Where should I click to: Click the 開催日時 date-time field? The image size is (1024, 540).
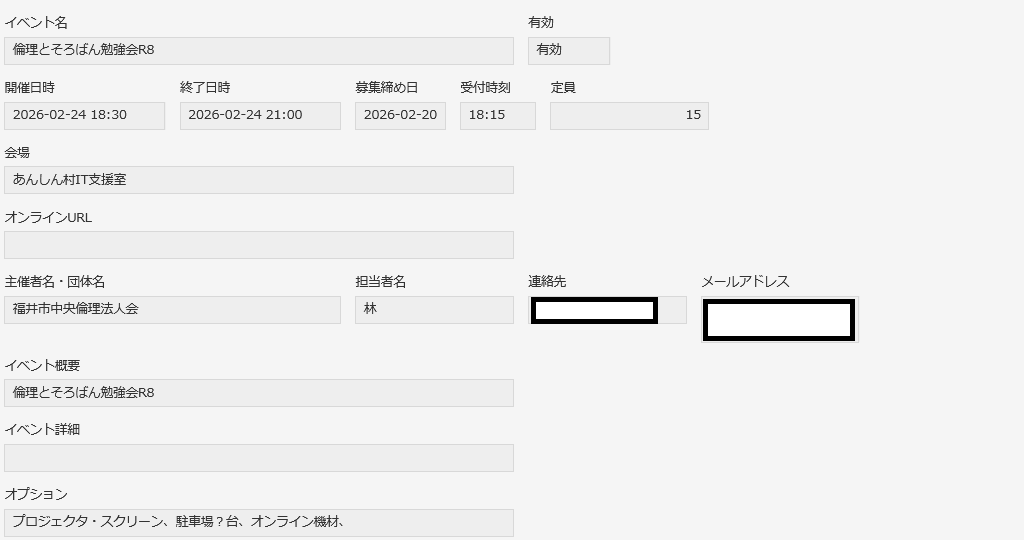[84, 116]
